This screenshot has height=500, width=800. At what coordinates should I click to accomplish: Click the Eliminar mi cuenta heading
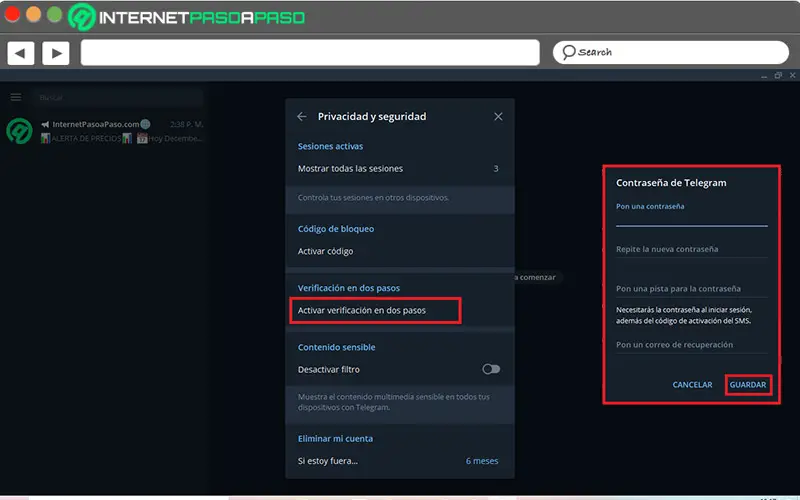pyautogui.click(x=335, y=439)
